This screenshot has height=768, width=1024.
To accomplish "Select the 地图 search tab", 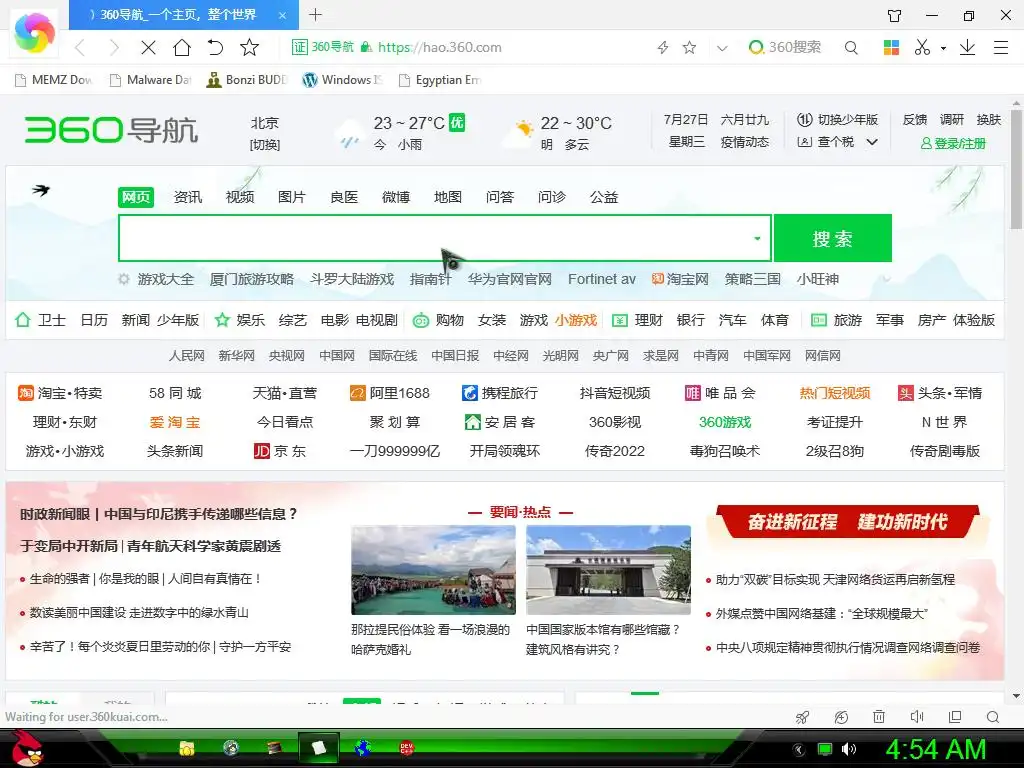I will [447, 197].
